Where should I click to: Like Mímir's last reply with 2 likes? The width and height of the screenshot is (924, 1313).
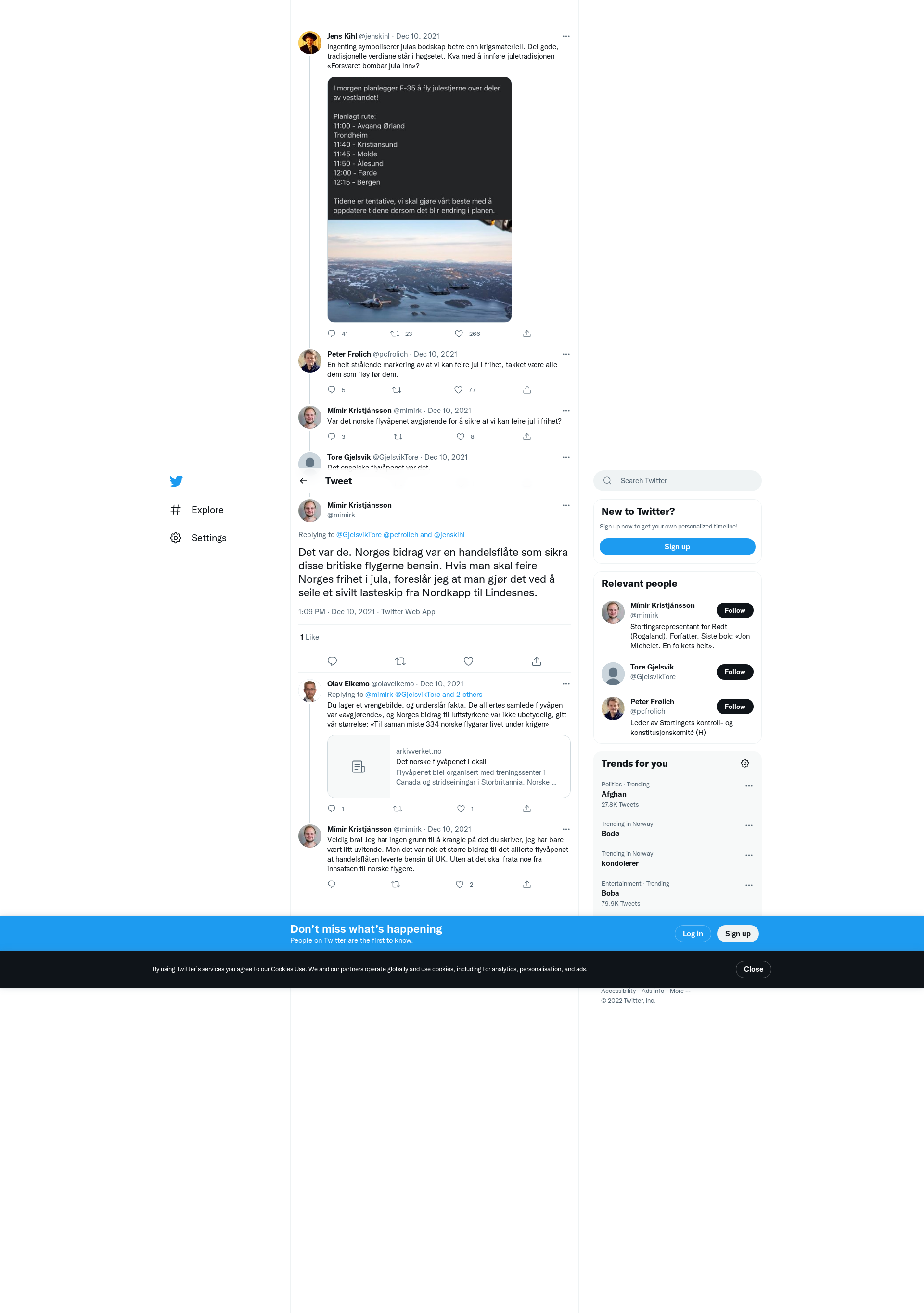[459, 884]
